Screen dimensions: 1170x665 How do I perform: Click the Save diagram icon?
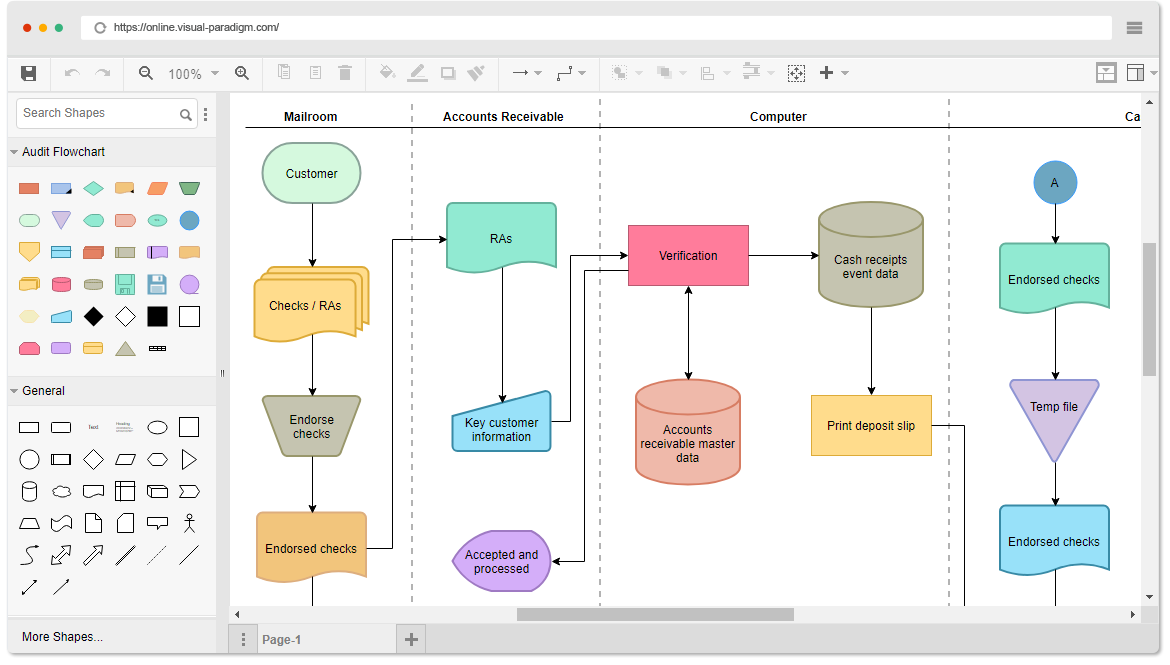coord(28,73)
